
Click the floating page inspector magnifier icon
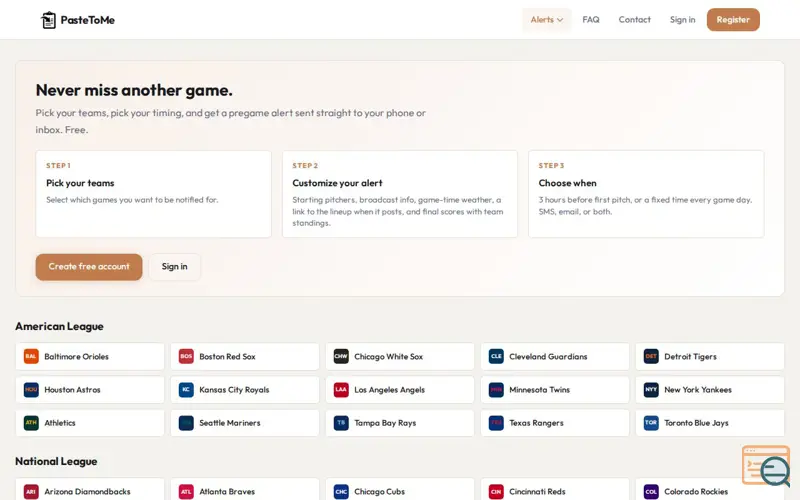click(x=766, y=465)
